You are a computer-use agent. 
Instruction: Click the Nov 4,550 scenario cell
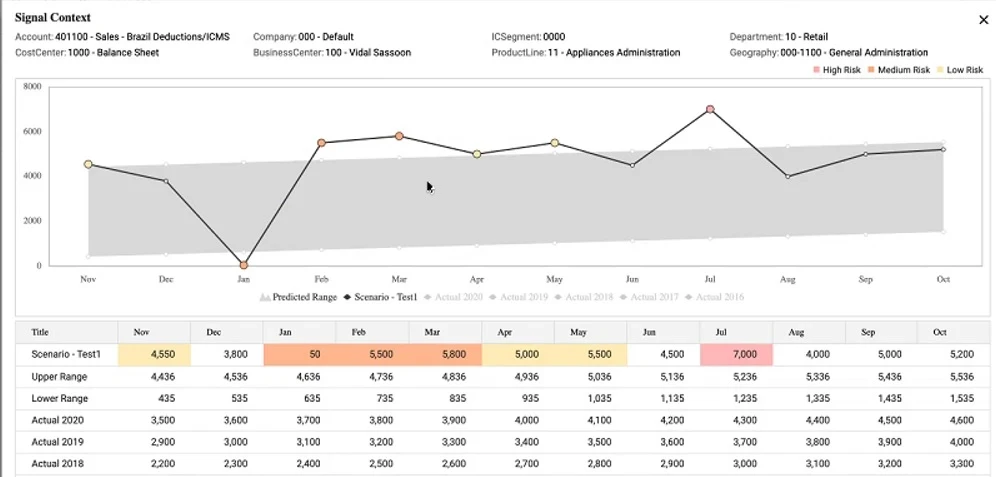pos(154,354)
